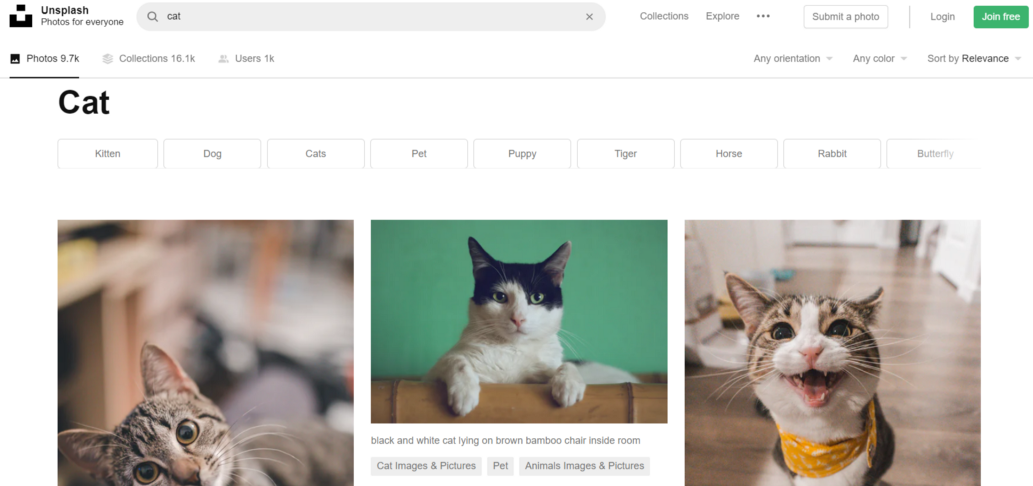1033x486 pixels.
Task: Clear the search field with X
Action: (x=590, y=16)
